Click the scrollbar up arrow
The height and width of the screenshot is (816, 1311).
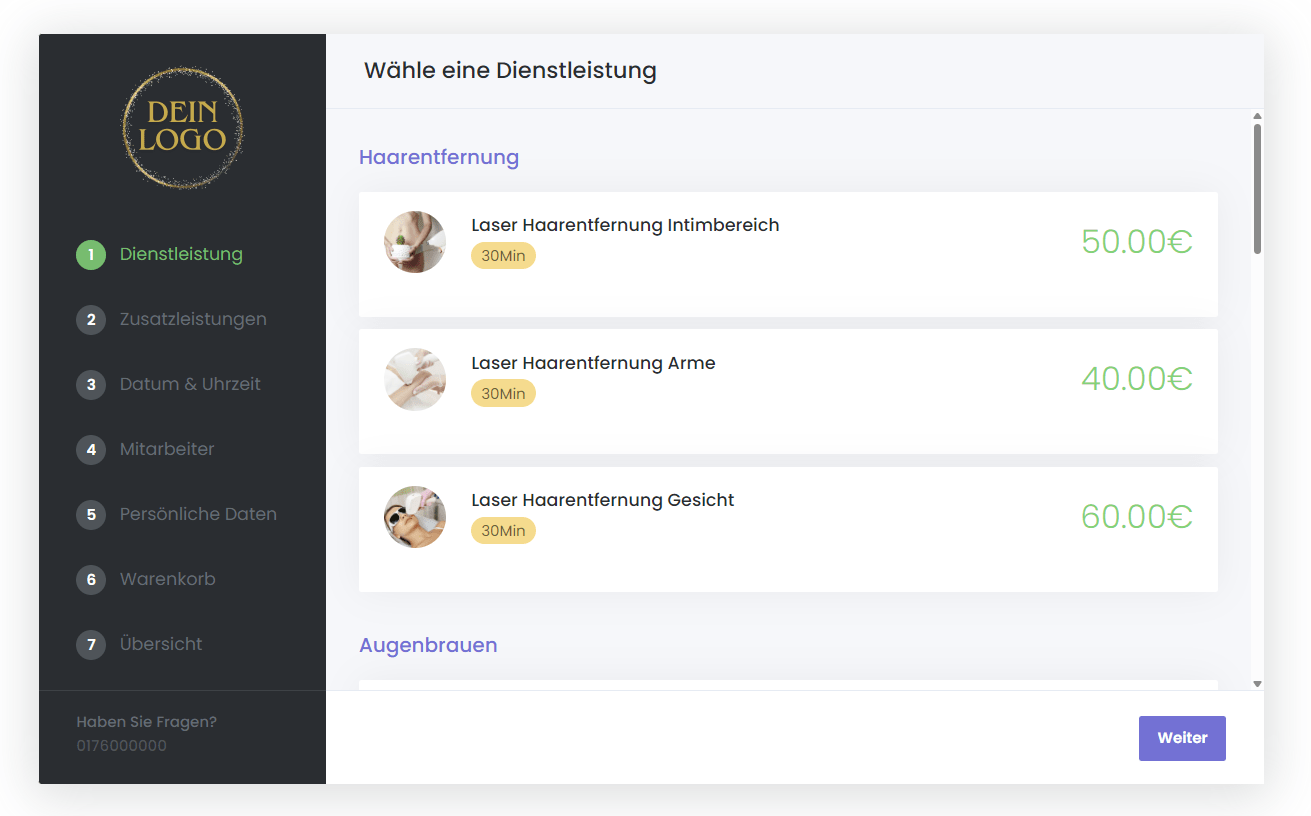pos(1257,116)
